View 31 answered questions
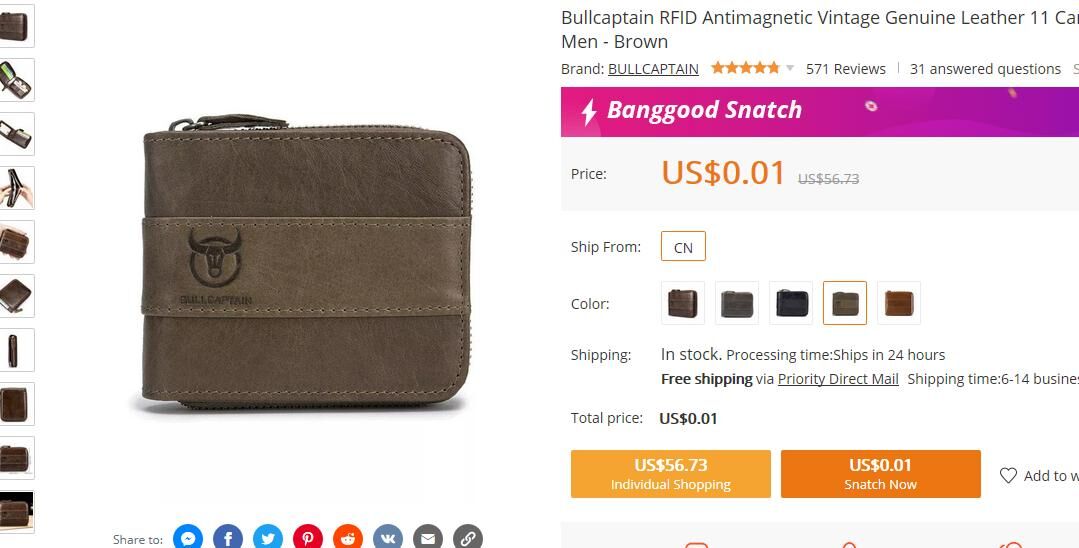1079x548 pixels. pyautogui.click(x=985, y=69)
